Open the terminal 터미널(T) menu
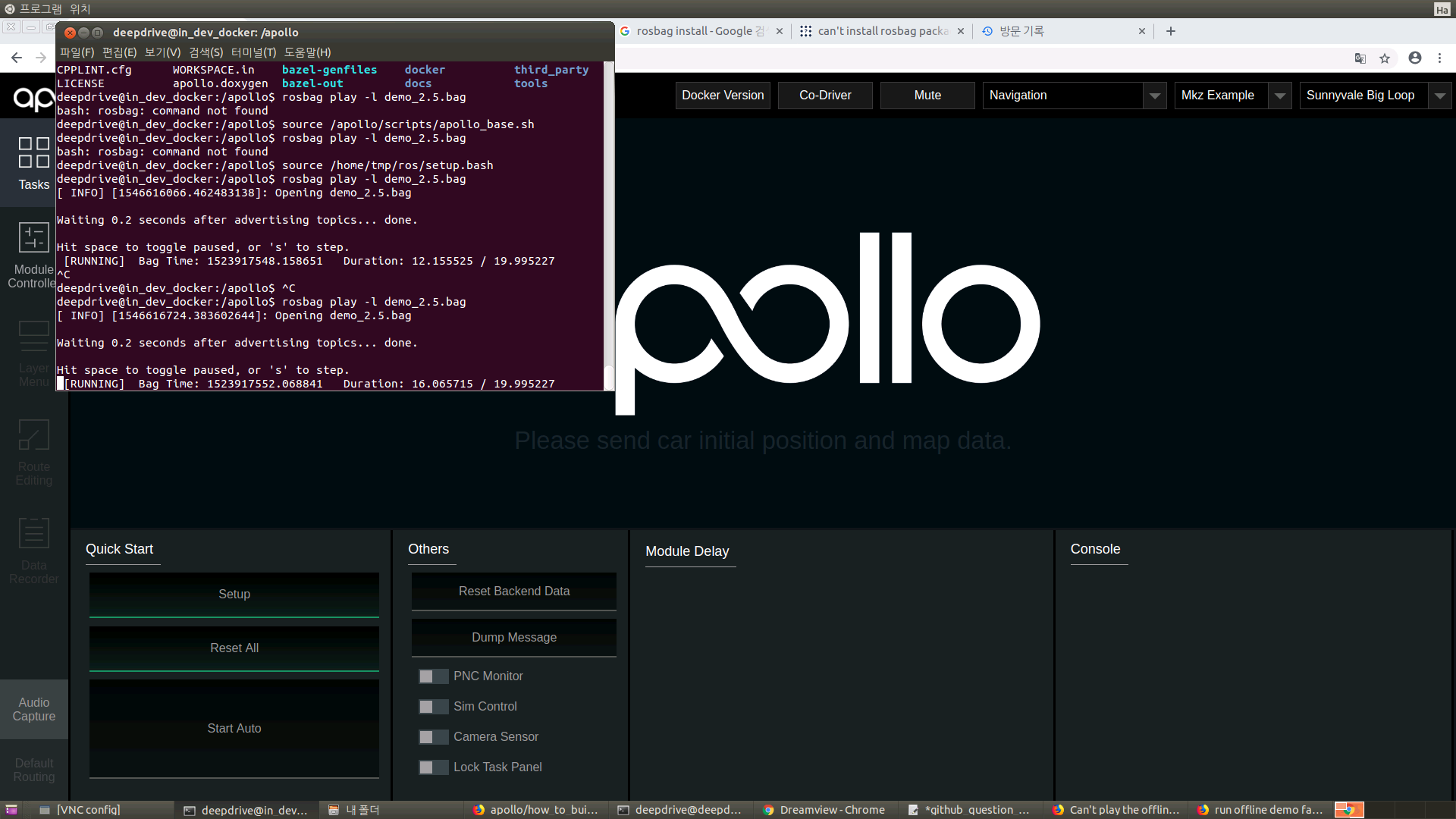This screenshot has width=1456, height=819. tap(253, 52)
